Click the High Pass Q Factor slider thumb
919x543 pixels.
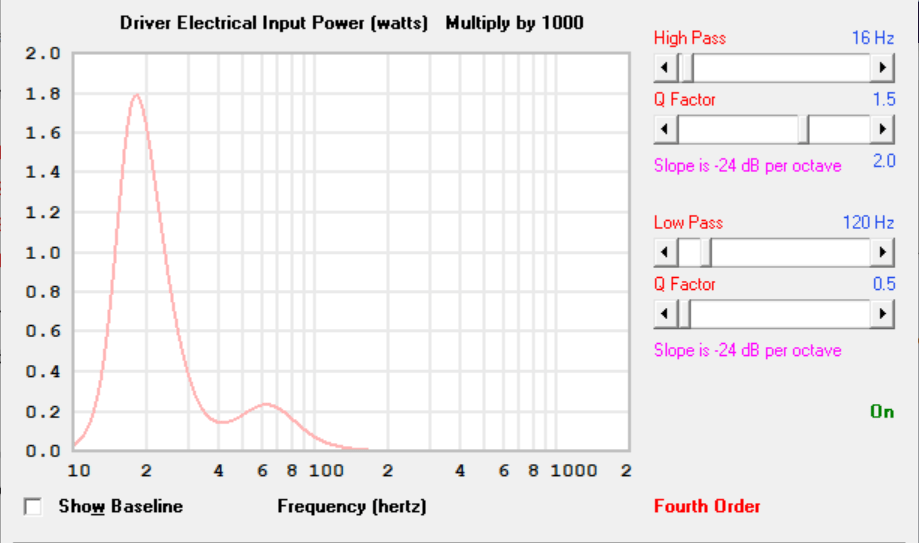[x=804, y=129]
